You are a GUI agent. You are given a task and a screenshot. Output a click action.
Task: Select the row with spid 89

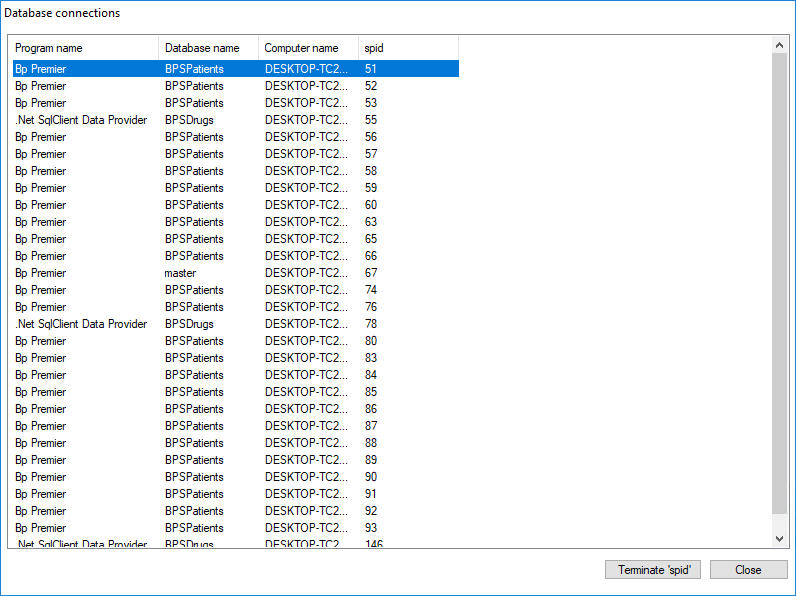click(236, 460)
